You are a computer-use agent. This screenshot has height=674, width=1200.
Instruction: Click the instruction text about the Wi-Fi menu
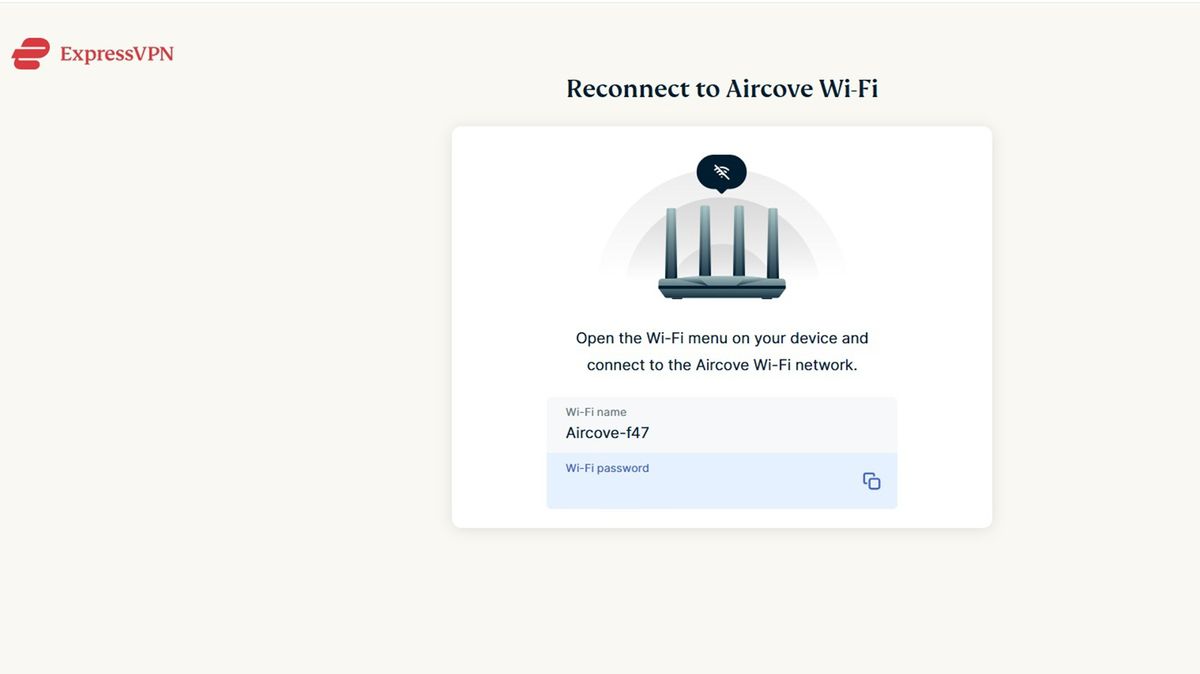[721, 351]
